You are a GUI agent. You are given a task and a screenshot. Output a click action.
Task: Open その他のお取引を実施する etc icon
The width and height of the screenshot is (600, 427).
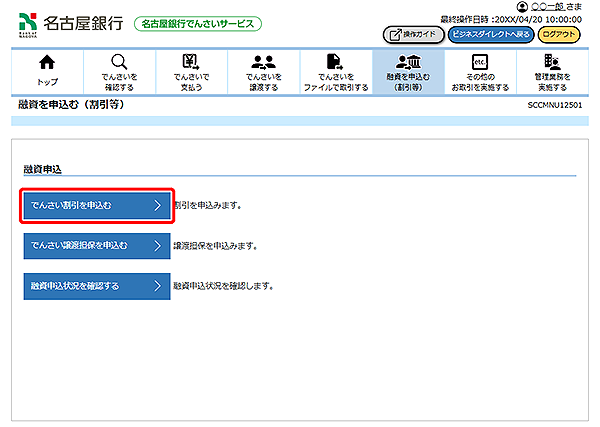479,62
